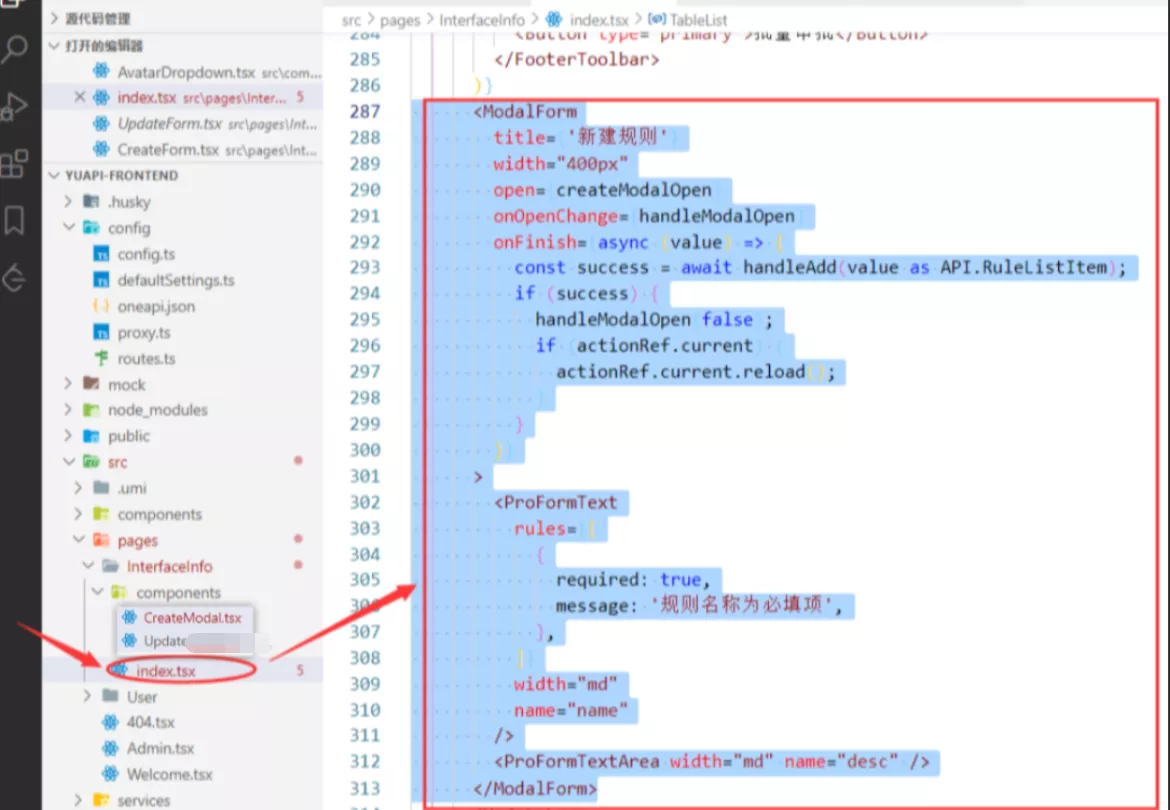Image resolution: width=1170 pixels, height=810 pixels.
Task: Collapse the src folder chevron
Action: pyautogui.click(x=69, y=462)
